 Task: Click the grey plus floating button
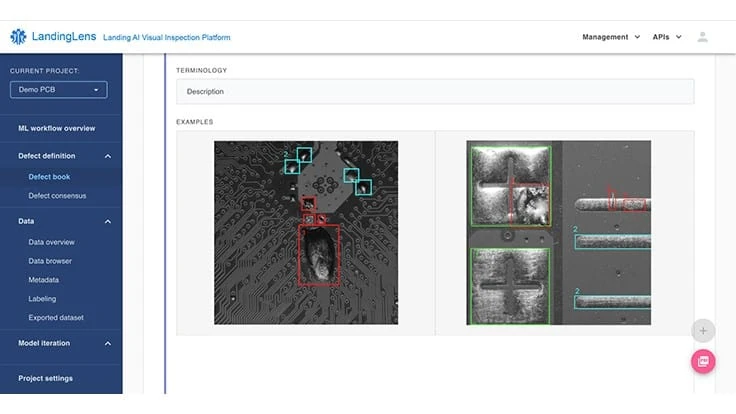703,330
